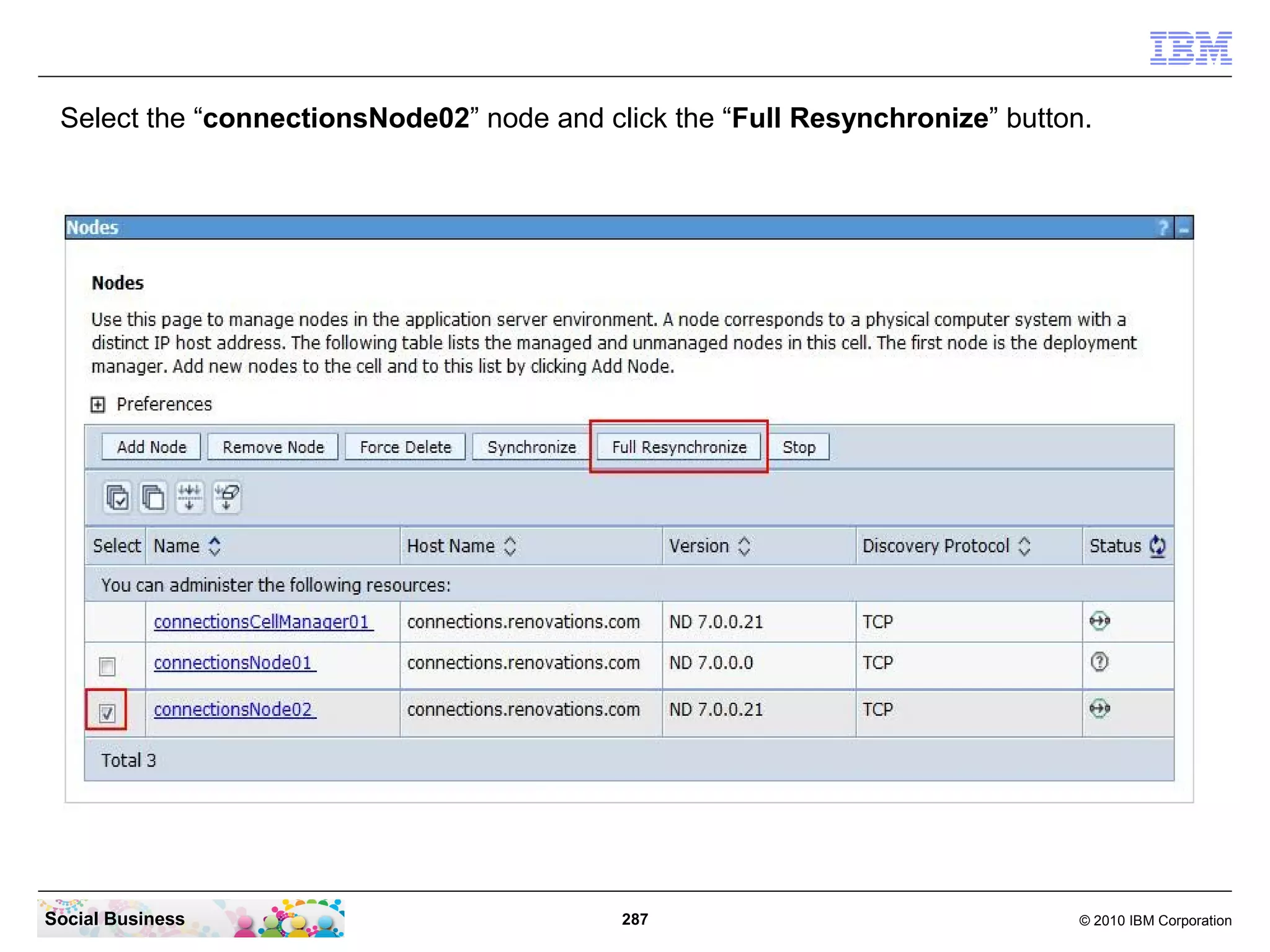The height and width of the screenshot is (952, 1270).
Task: Click synchronized status icon for connectionsCellManager01
Action: pyautogui.click(x=1099, y=620)
